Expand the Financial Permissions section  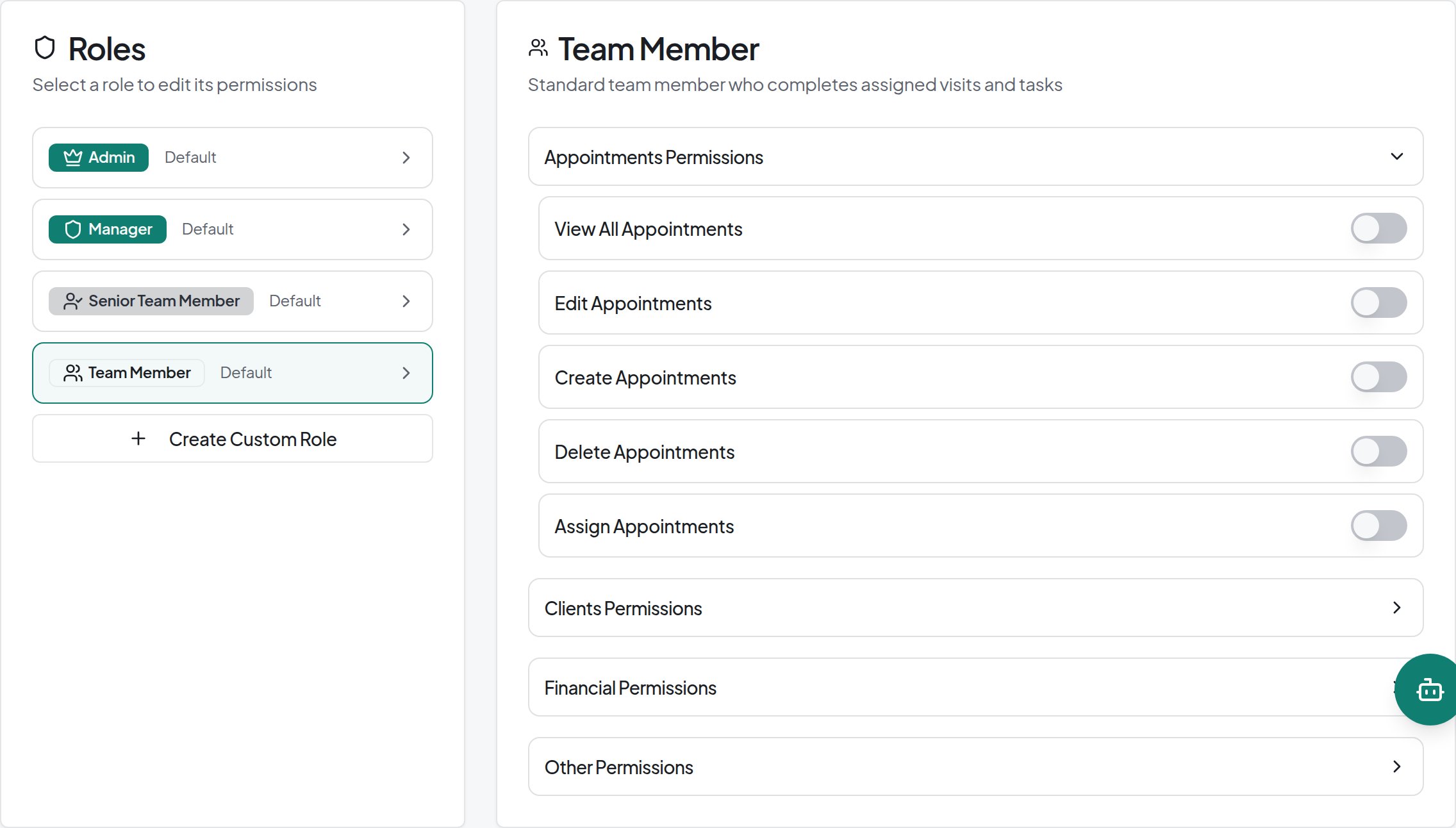(975, 687)
